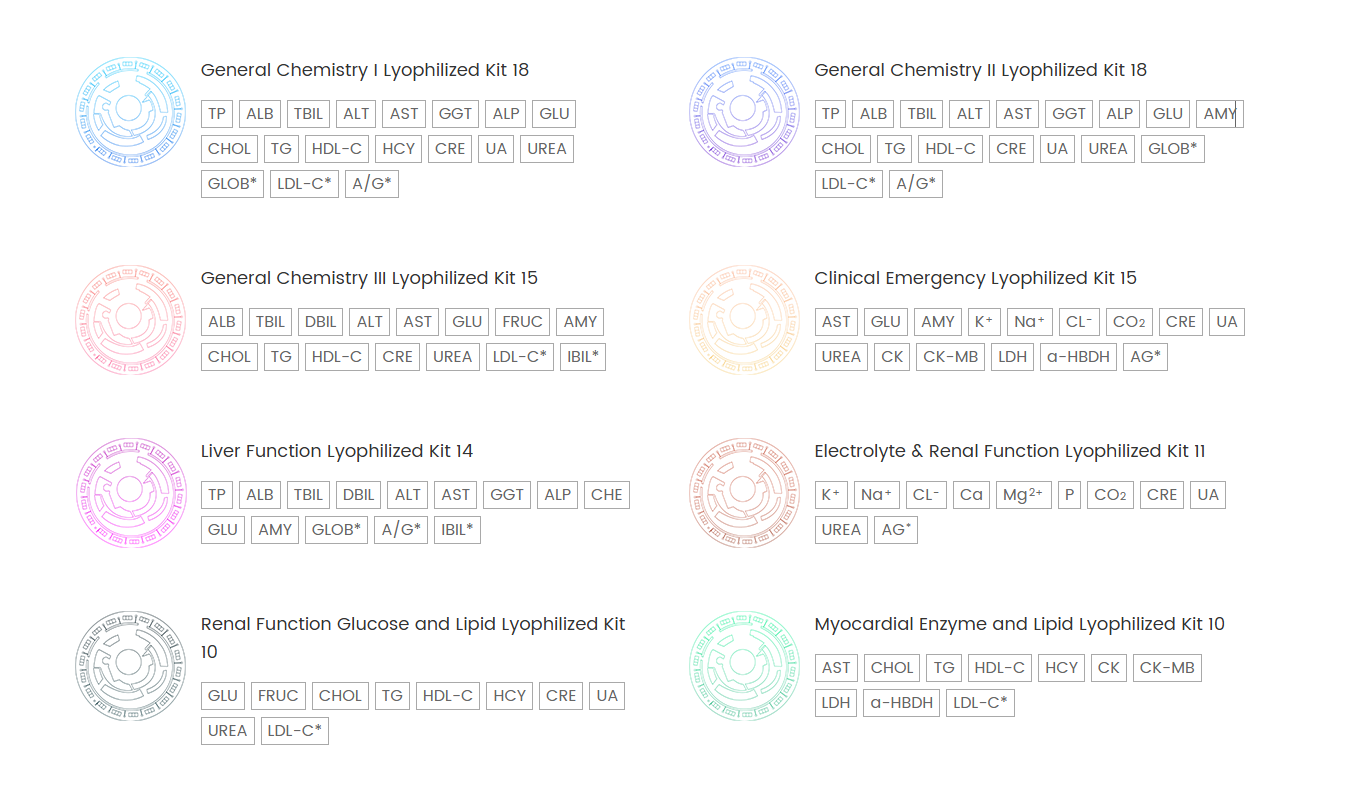Click the purple General Chemistry II disc icon
This screenshot has height=809, width=1353.
744,111
